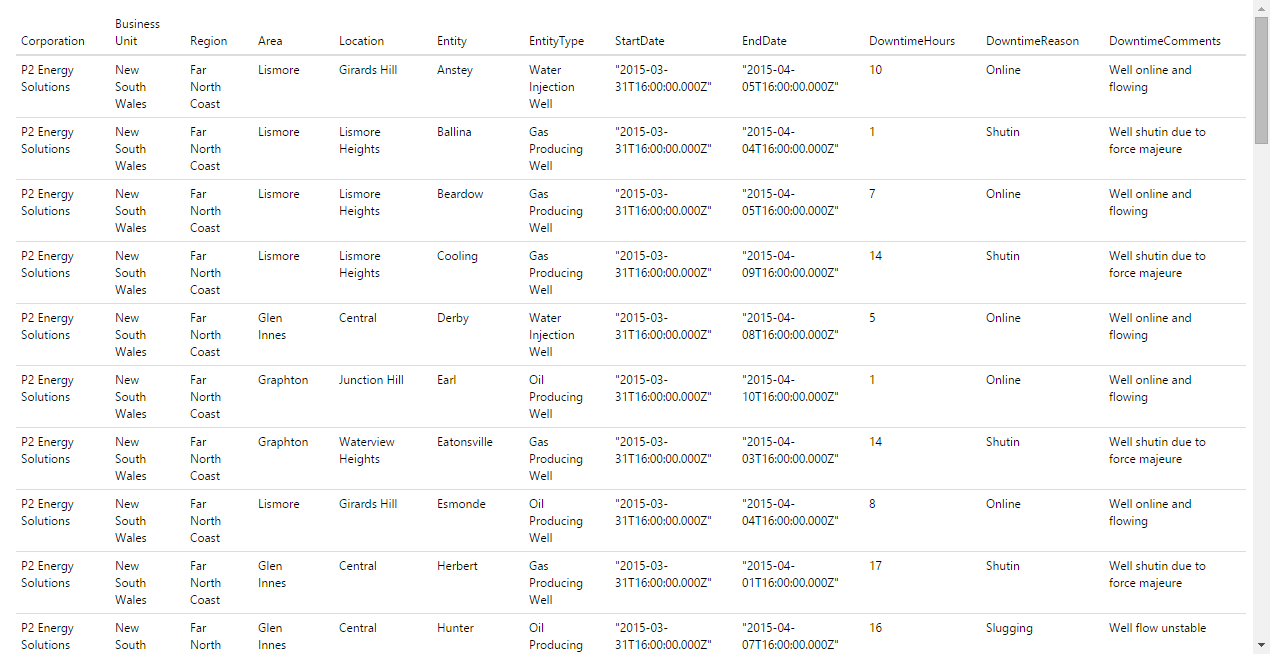This screenshot has height=659, width=1271.
Task: Select the Anstey entity cell
Action: 455,70
